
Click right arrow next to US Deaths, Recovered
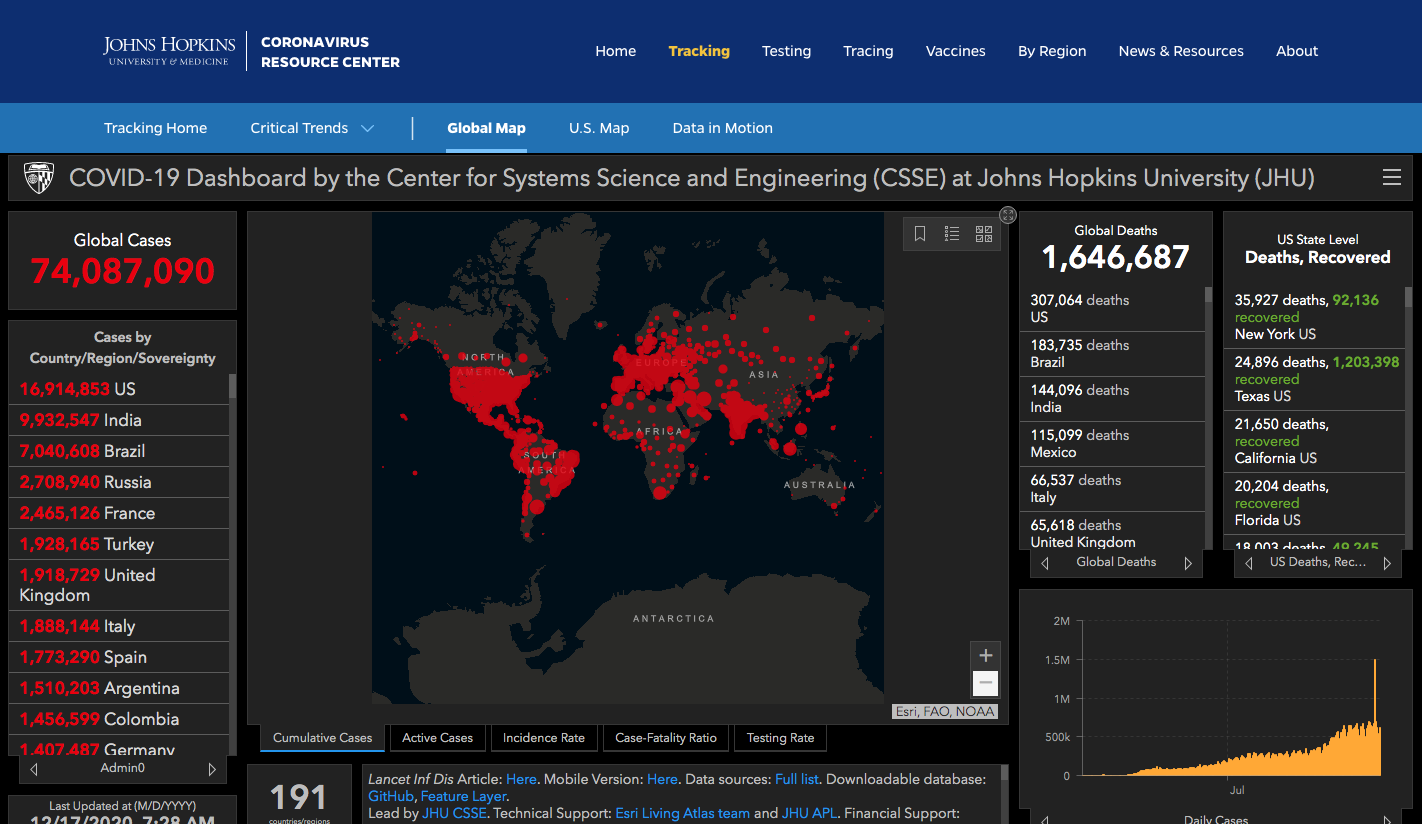[x=1387, y=563]
